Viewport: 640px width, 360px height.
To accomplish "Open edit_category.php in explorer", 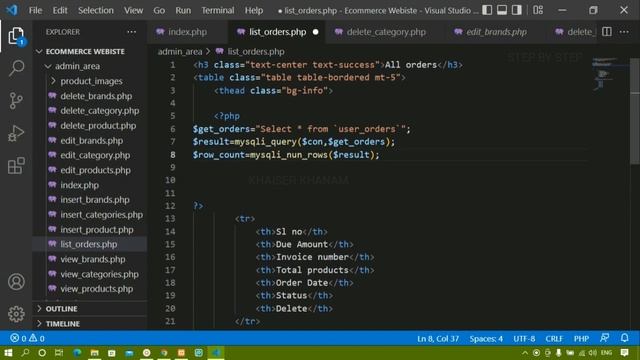I will [x=95, y=155].
